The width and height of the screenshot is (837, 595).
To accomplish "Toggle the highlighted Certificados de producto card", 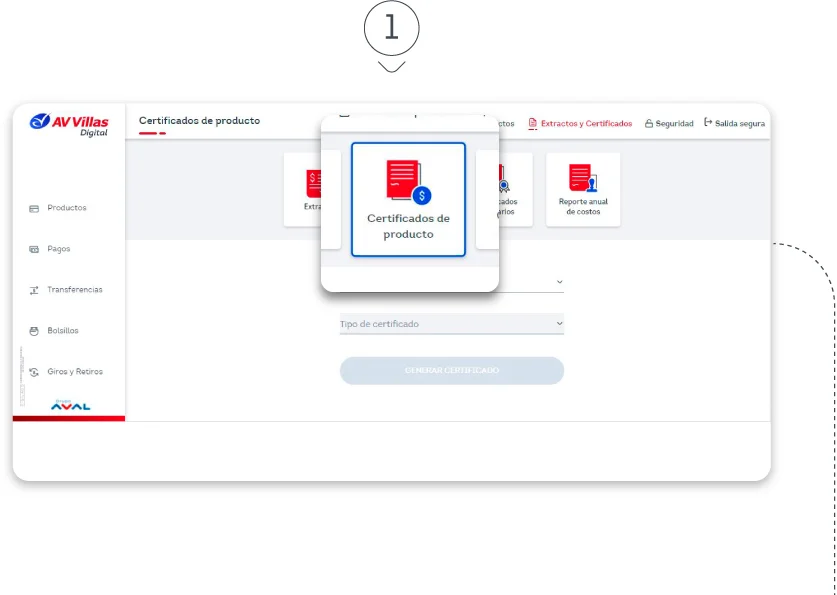I will point(408,200).
